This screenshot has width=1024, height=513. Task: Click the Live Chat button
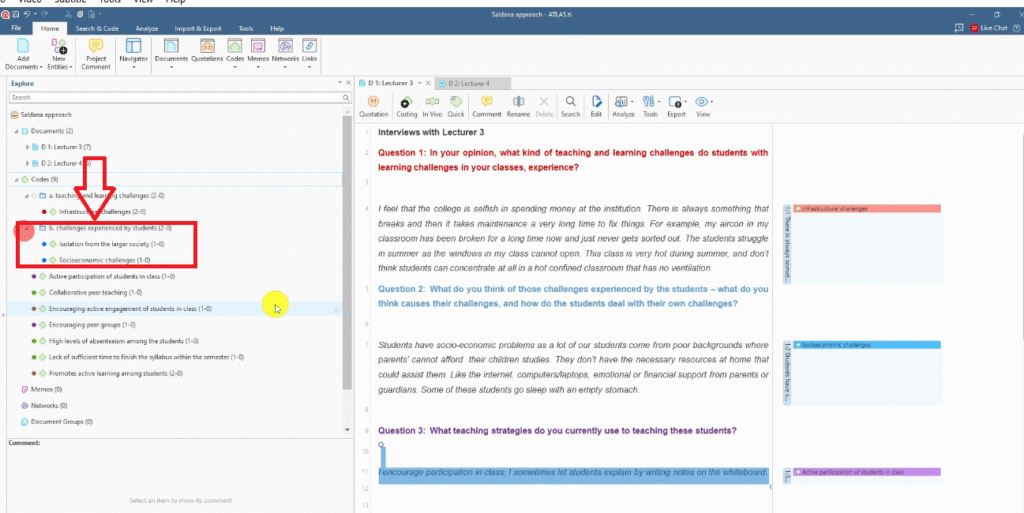click(x=988, y=29)
